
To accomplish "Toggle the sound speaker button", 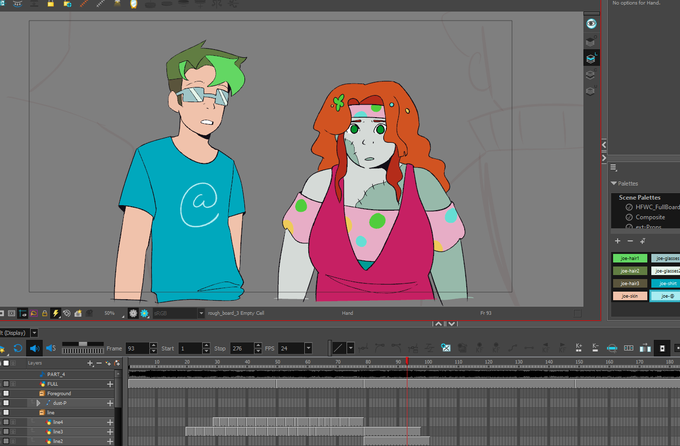I will click(x=34, y=348).
